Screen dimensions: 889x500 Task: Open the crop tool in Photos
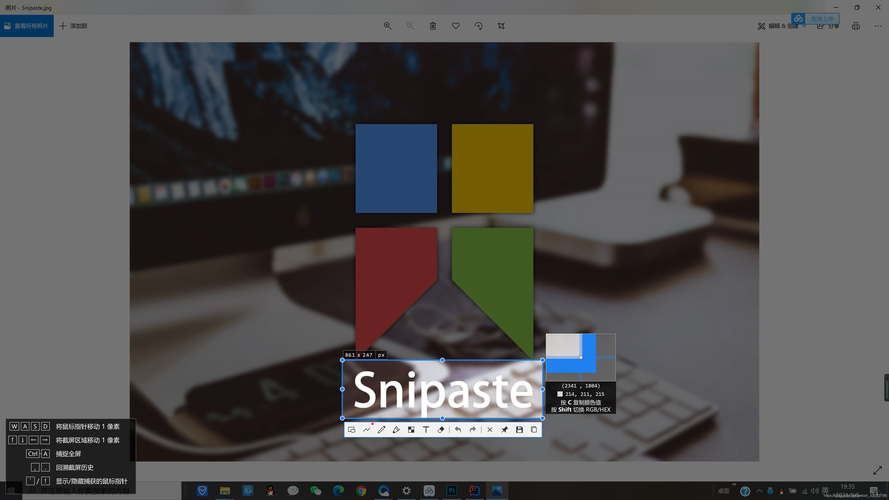pyautogui.click(x=501, y=26)
